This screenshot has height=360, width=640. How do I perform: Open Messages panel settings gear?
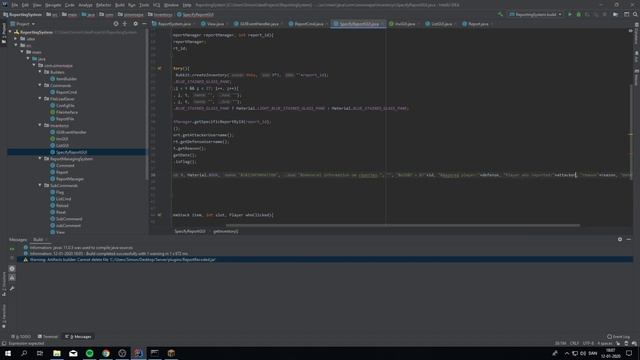click(620, 240)
